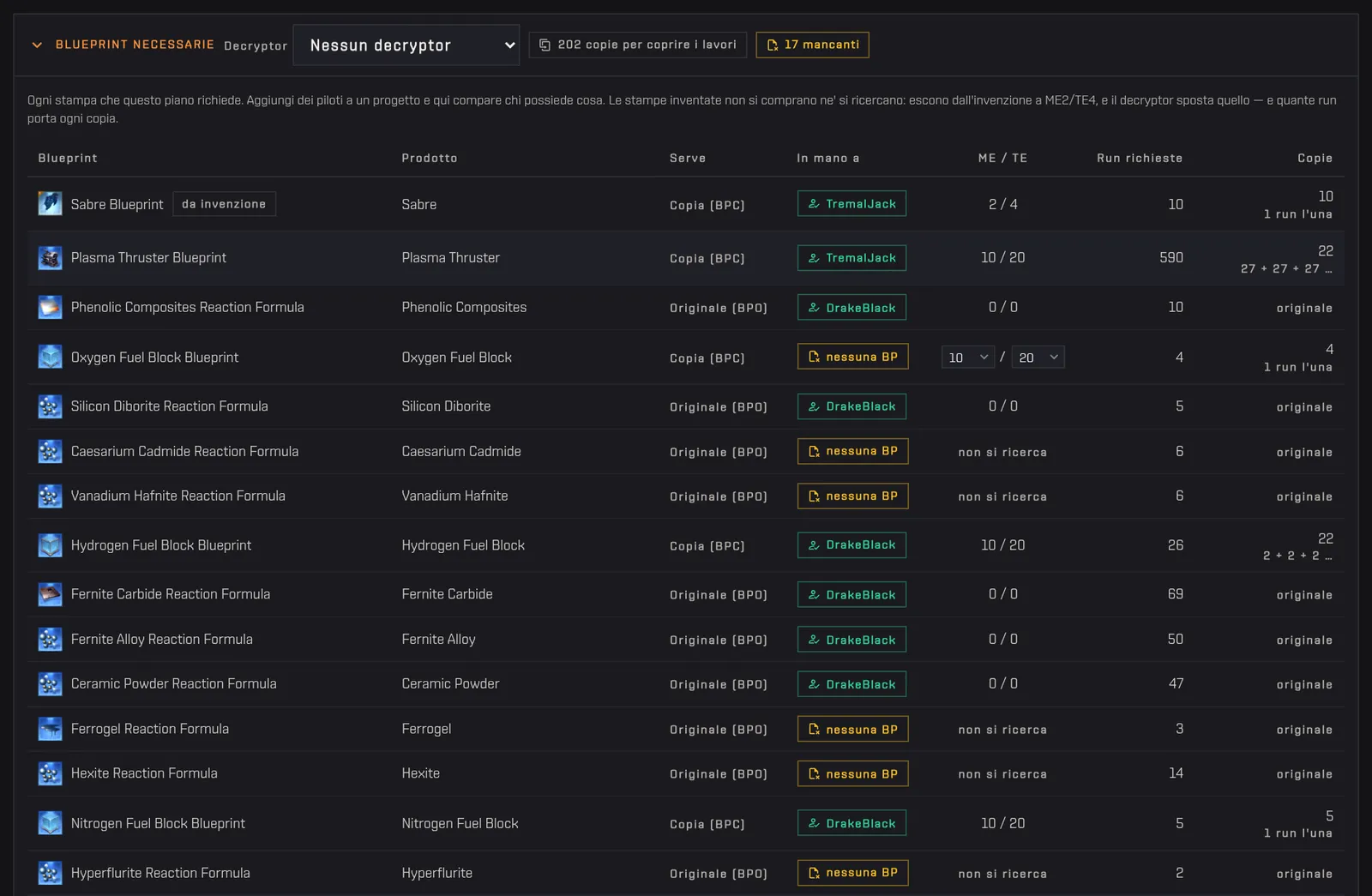The image size is (1372, 896).
Task: Click the Vanadium Hafnite Reaction Formula icon
Action: coord(50,496)
